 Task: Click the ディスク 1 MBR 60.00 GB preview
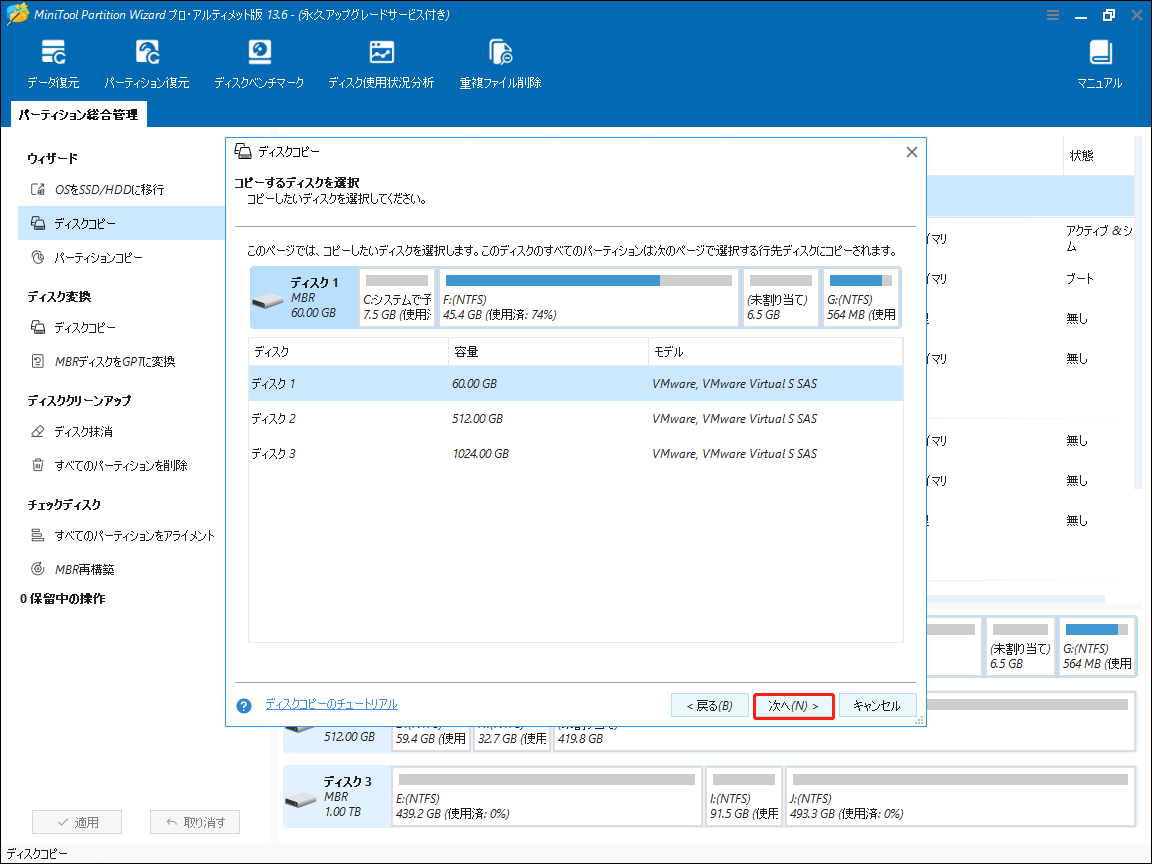point(304,298)
